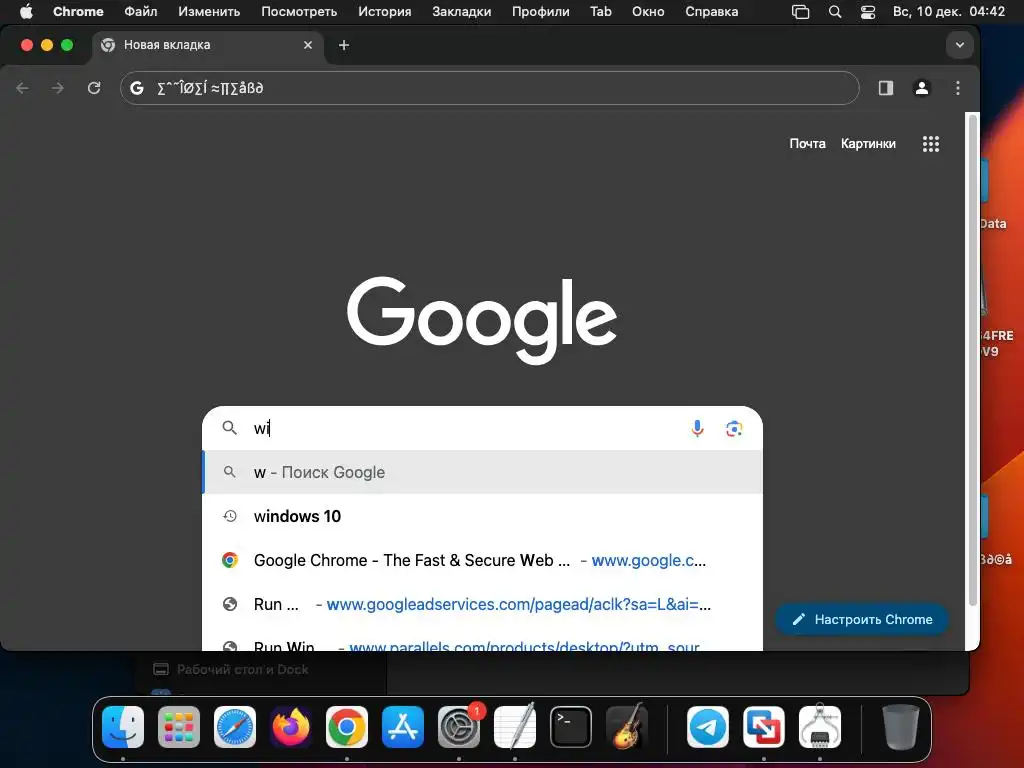
Task: Open the www.google.c... suggestion link
Action: [x=648, y=560]
